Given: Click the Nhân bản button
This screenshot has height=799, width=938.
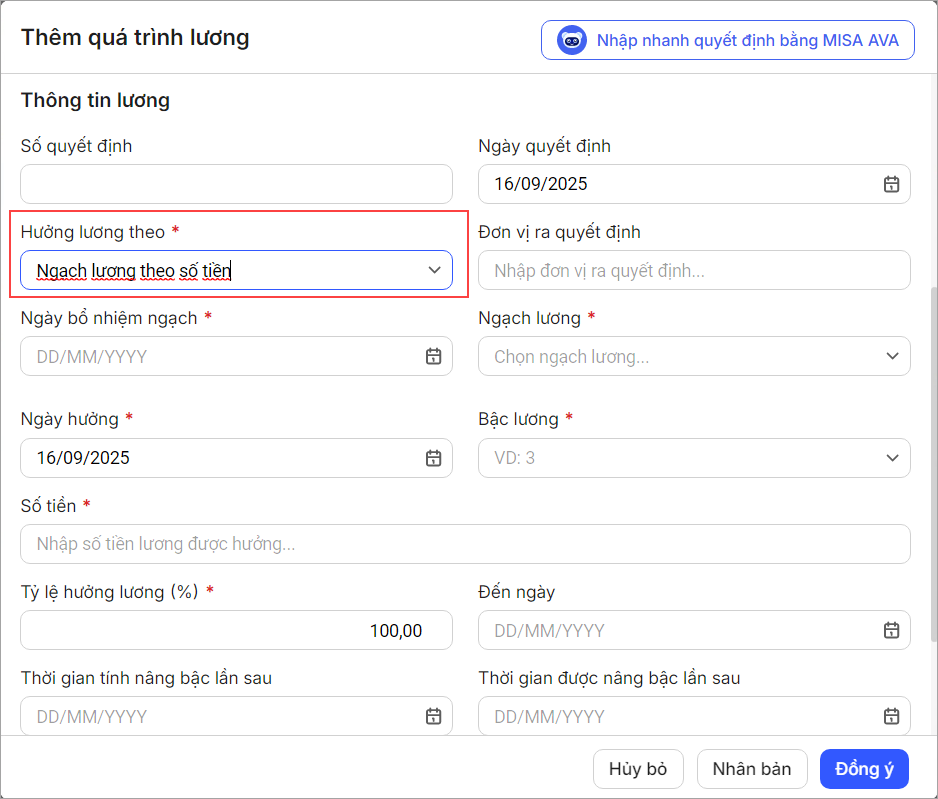Looking at the screenshot, I should tap(751, 769).
